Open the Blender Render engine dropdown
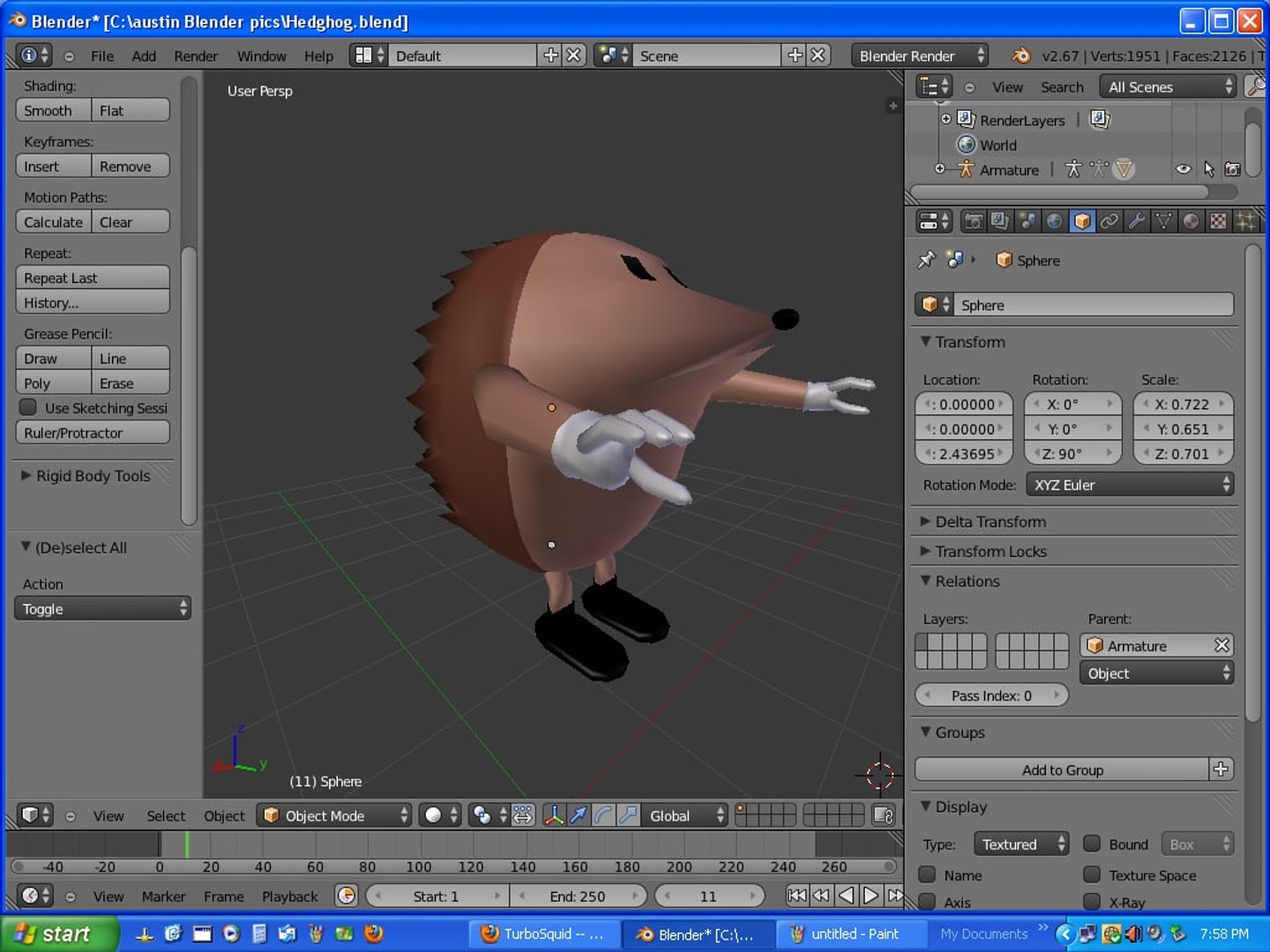Viewport: 1270px width, 952px height. (x=920, y=56)
